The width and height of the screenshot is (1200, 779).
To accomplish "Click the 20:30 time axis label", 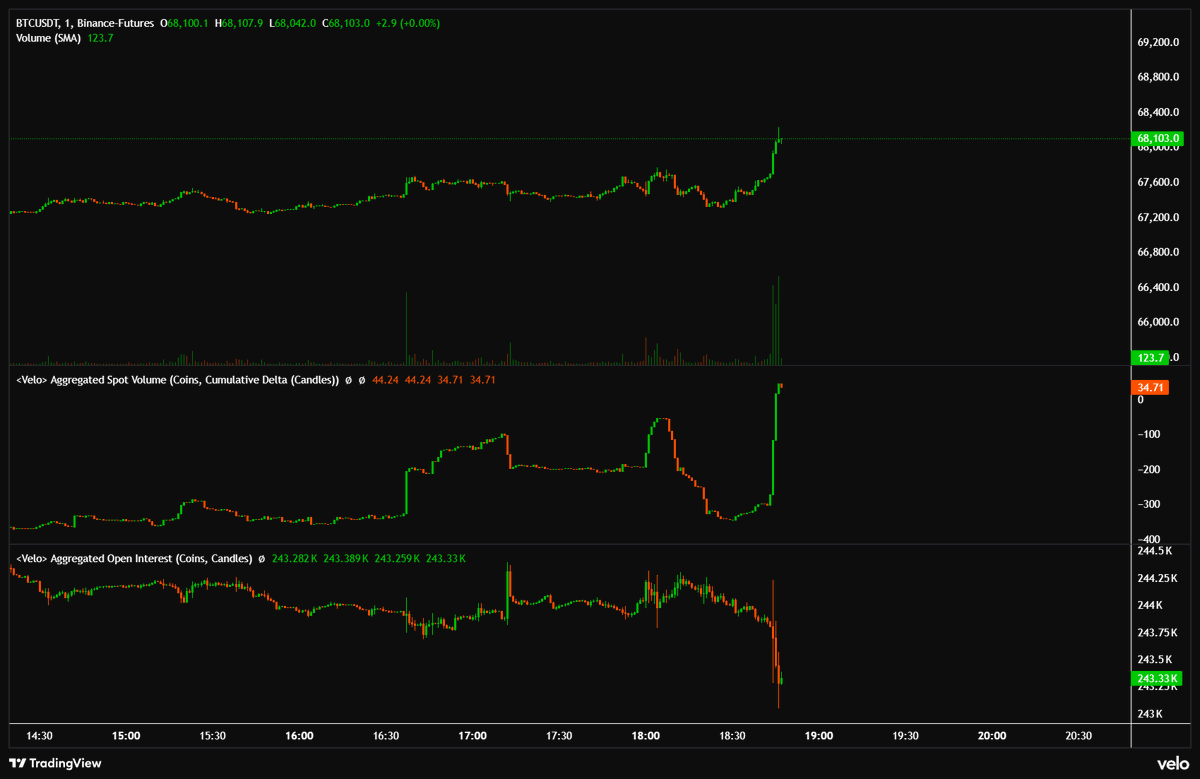I will tap(1078, 736).
